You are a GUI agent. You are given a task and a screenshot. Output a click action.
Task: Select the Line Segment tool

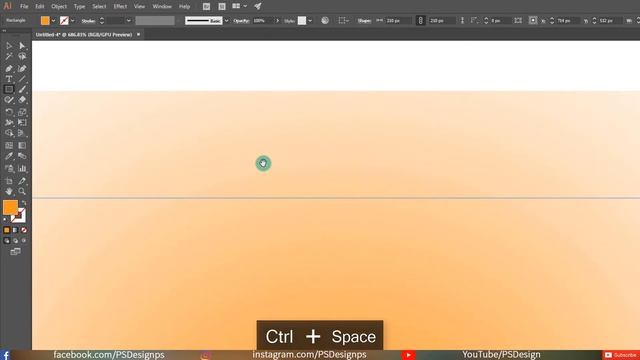click(x=22, y=79)
